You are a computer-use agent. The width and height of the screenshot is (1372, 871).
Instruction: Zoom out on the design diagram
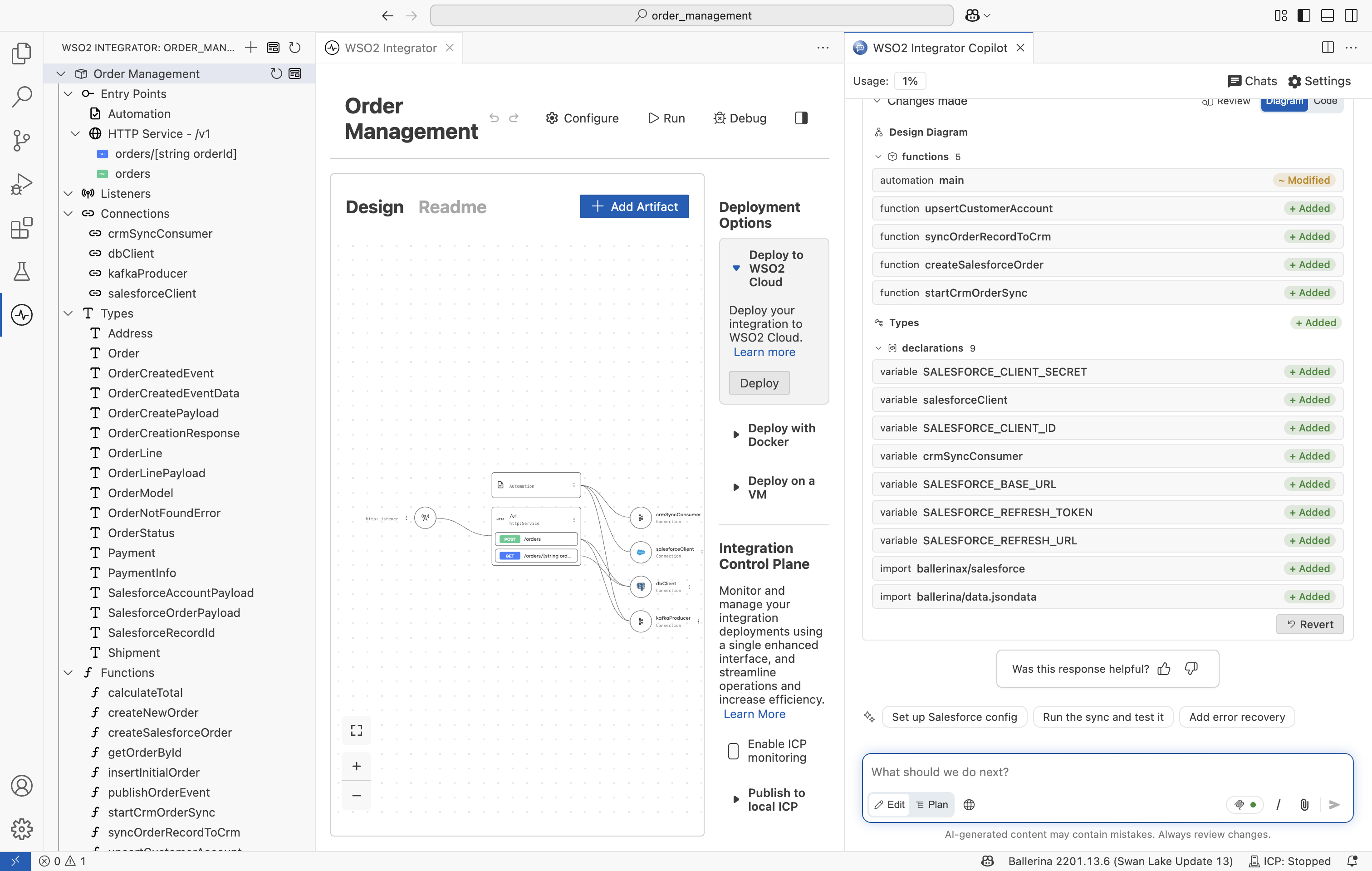click(357, 795)
